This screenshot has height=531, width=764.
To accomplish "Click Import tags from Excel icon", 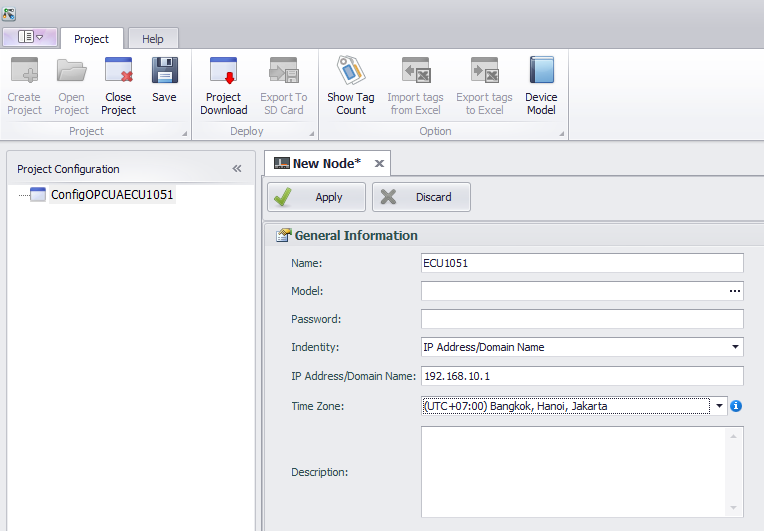I will (416, 71).
